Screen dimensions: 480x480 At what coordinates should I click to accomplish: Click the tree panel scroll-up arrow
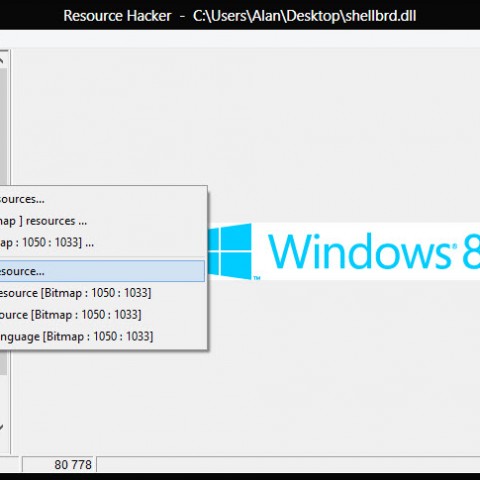coord(2,61)
